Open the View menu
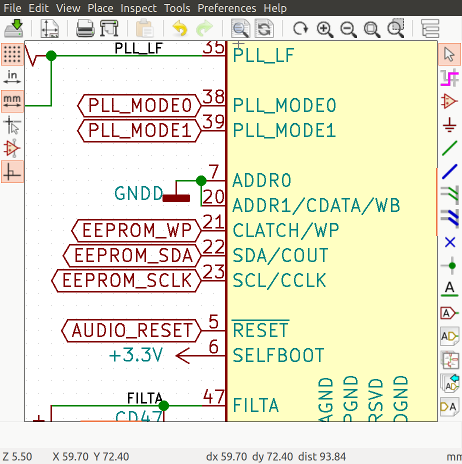Screen dimensions: 462x464 [68, 8]
